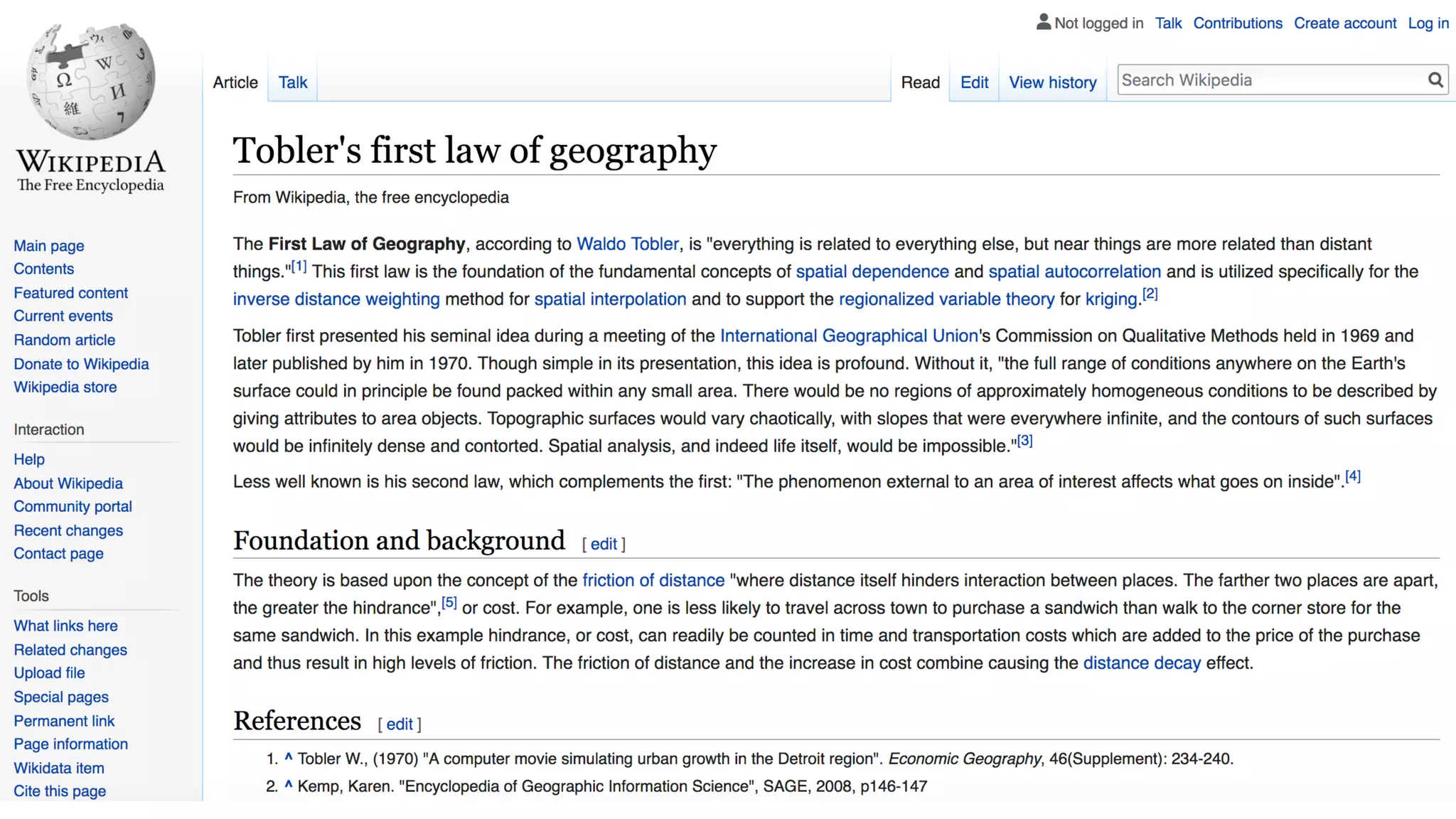Open Cite this page tool
The height and width of the screenshot is (819, 1456).
60,791
